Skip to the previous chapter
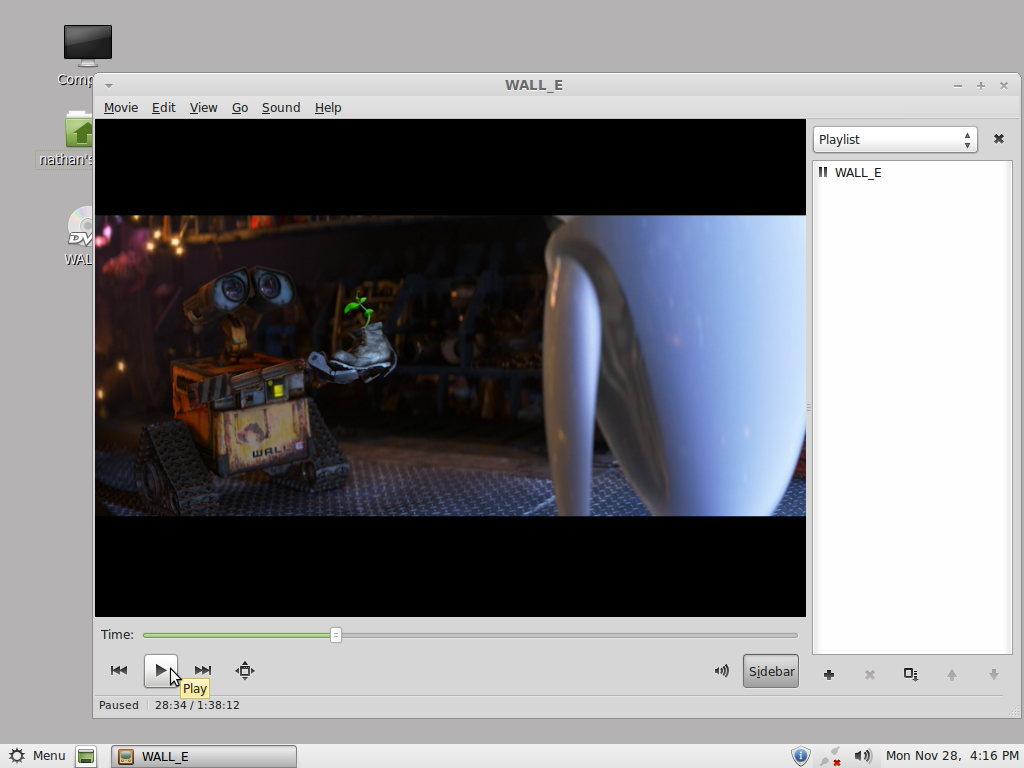This screenshot has width=1024, height=768. click(119, 671)
